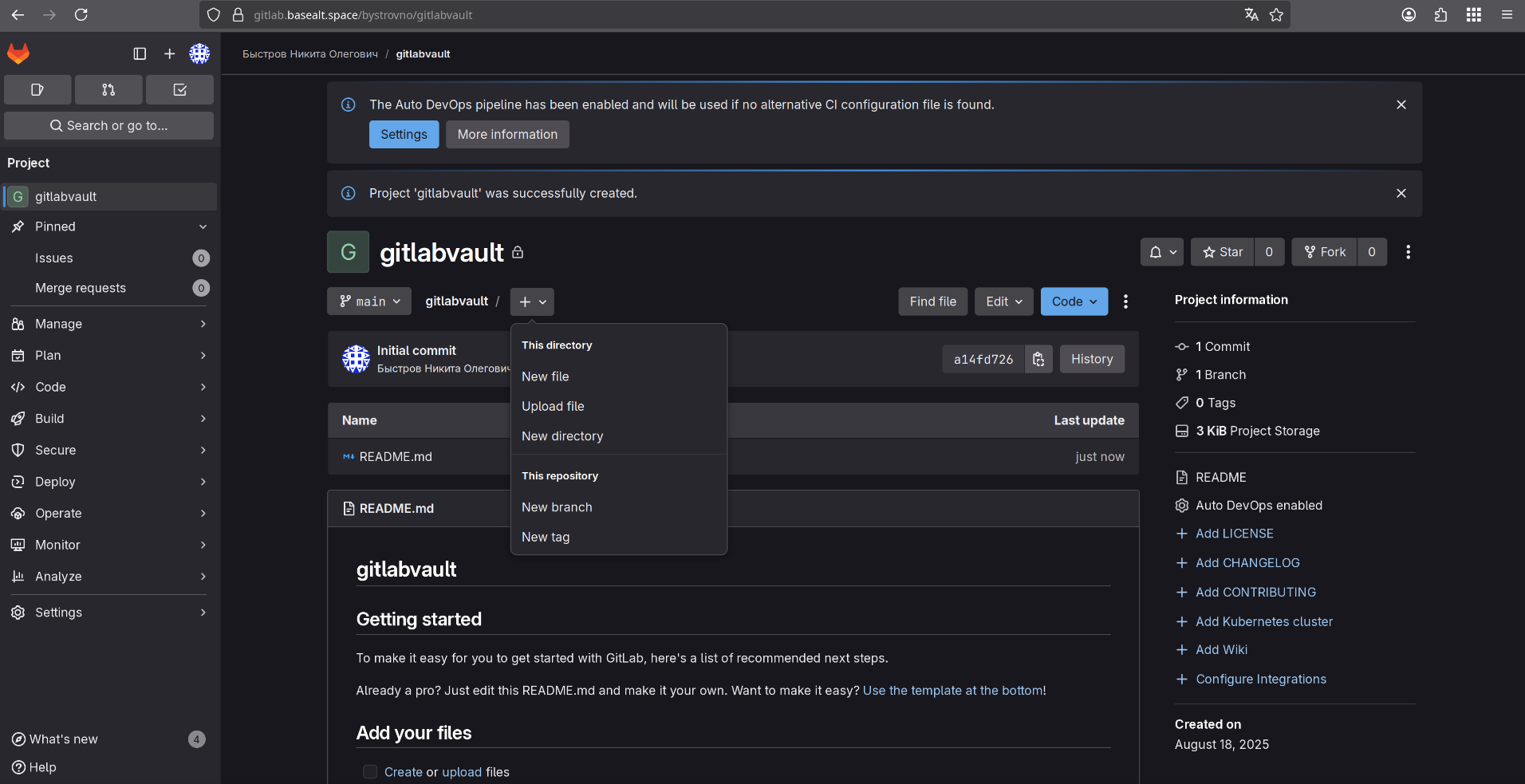Expand the Pinned section
Screen dimensions: 1525x784
coord(110,227)
